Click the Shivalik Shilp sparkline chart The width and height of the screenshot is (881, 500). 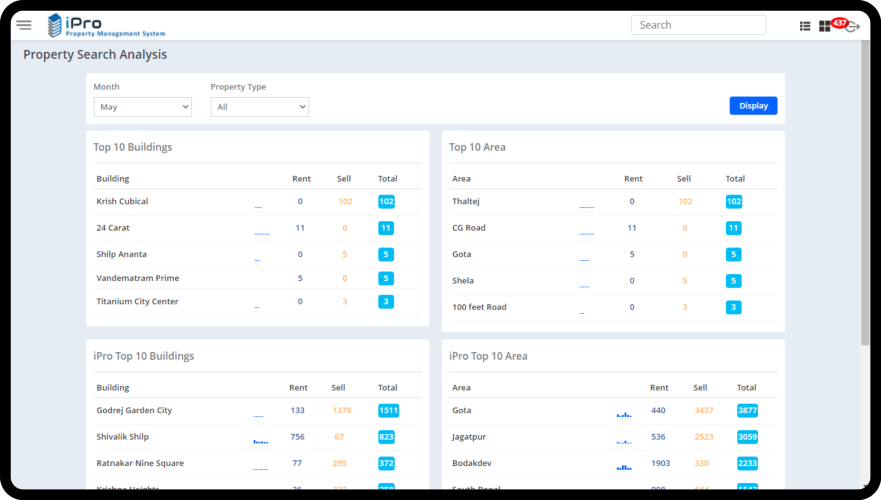pos(260,440)
